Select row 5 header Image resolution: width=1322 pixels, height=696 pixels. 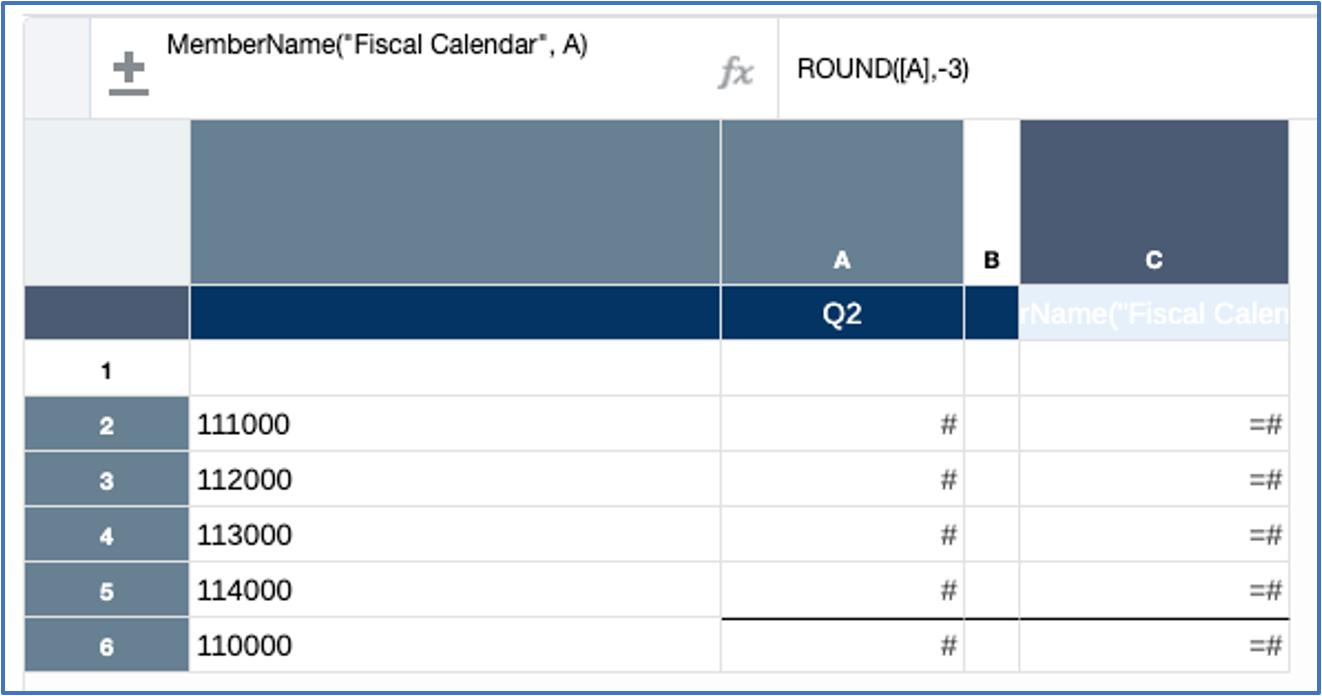(106, 591)
